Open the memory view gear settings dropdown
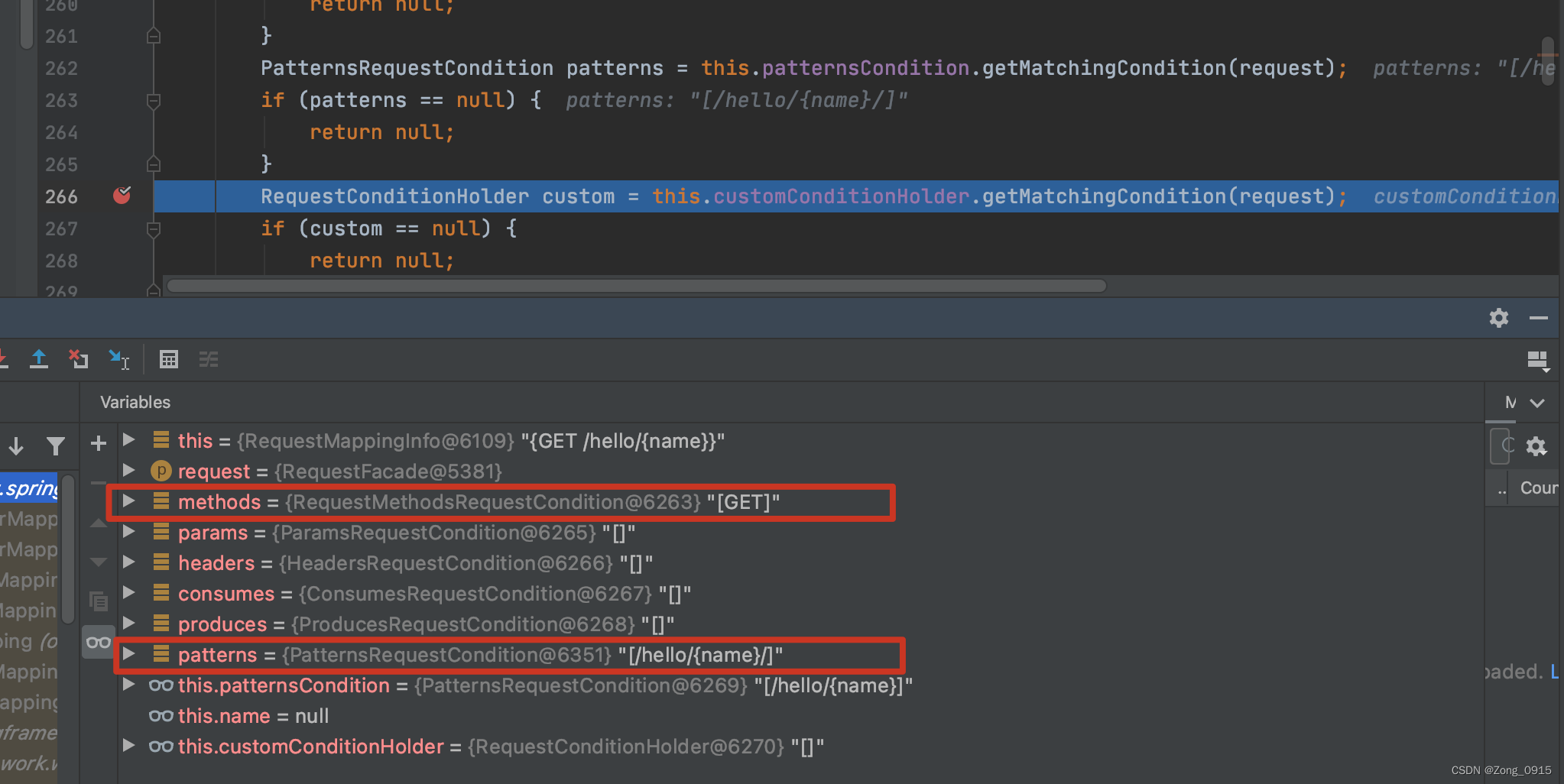The height and width of the screenshot is (784, 1564). (1536, 446)
